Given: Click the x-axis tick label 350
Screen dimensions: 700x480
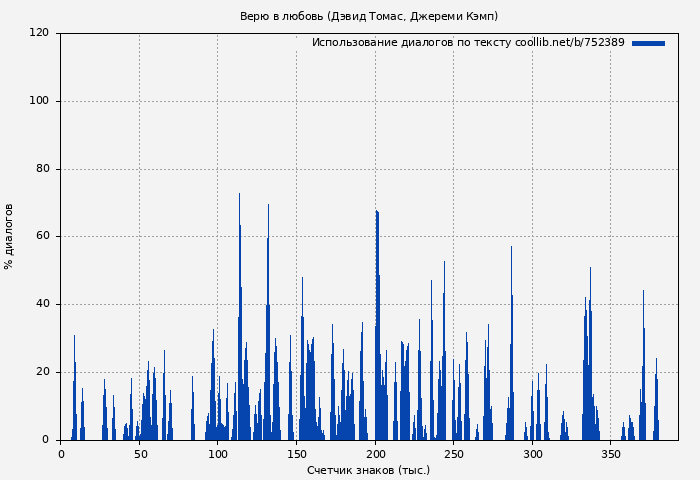Looking at the screenshot, I should coord(610,454).
